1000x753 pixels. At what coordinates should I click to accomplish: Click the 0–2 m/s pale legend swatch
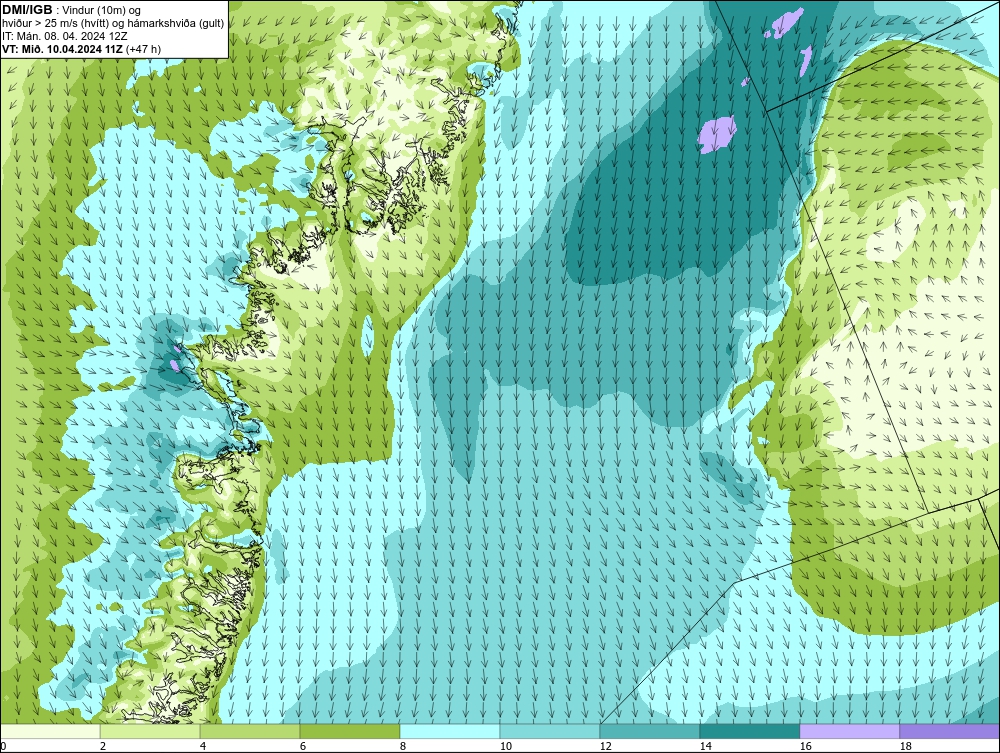point(50,731)
